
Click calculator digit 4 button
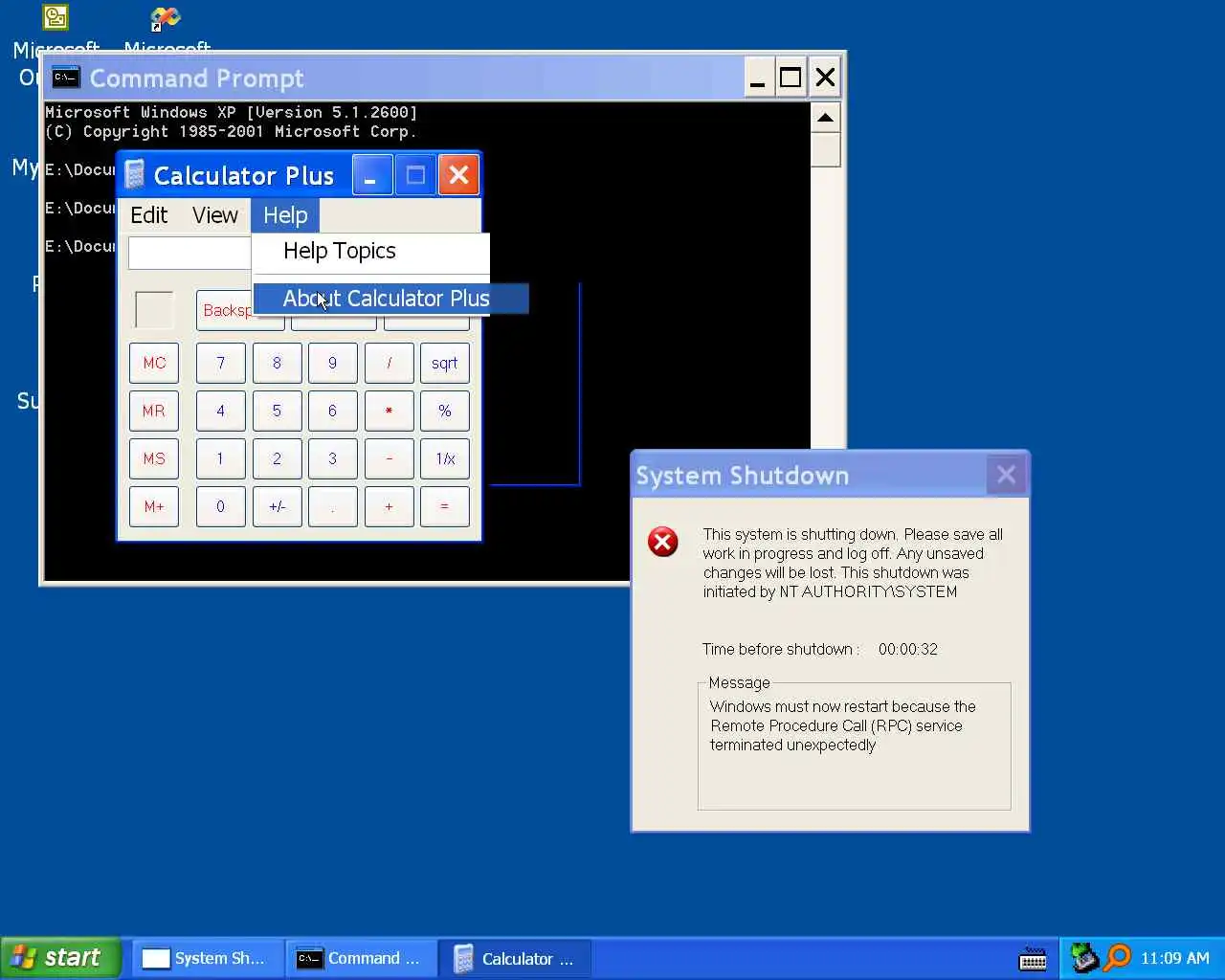(220, 411)
